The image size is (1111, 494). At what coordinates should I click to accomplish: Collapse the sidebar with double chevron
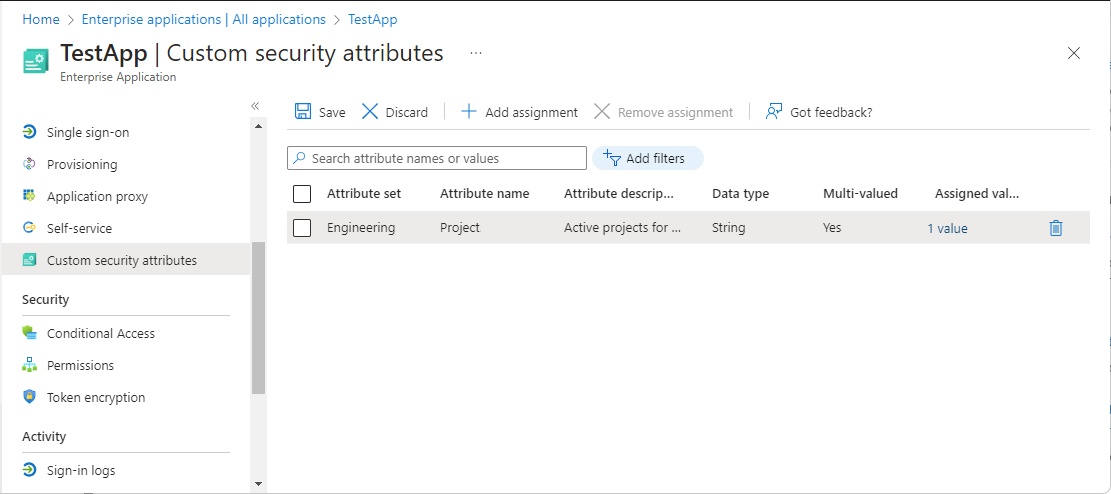point(255,106)
